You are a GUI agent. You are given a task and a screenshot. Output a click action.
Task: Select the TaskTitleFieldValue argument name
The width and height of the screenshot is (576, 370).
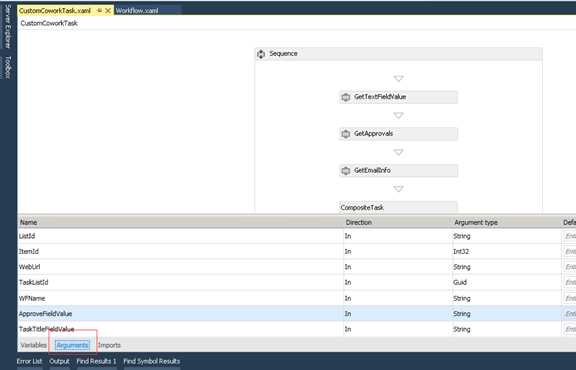click(x=47, y=329)
